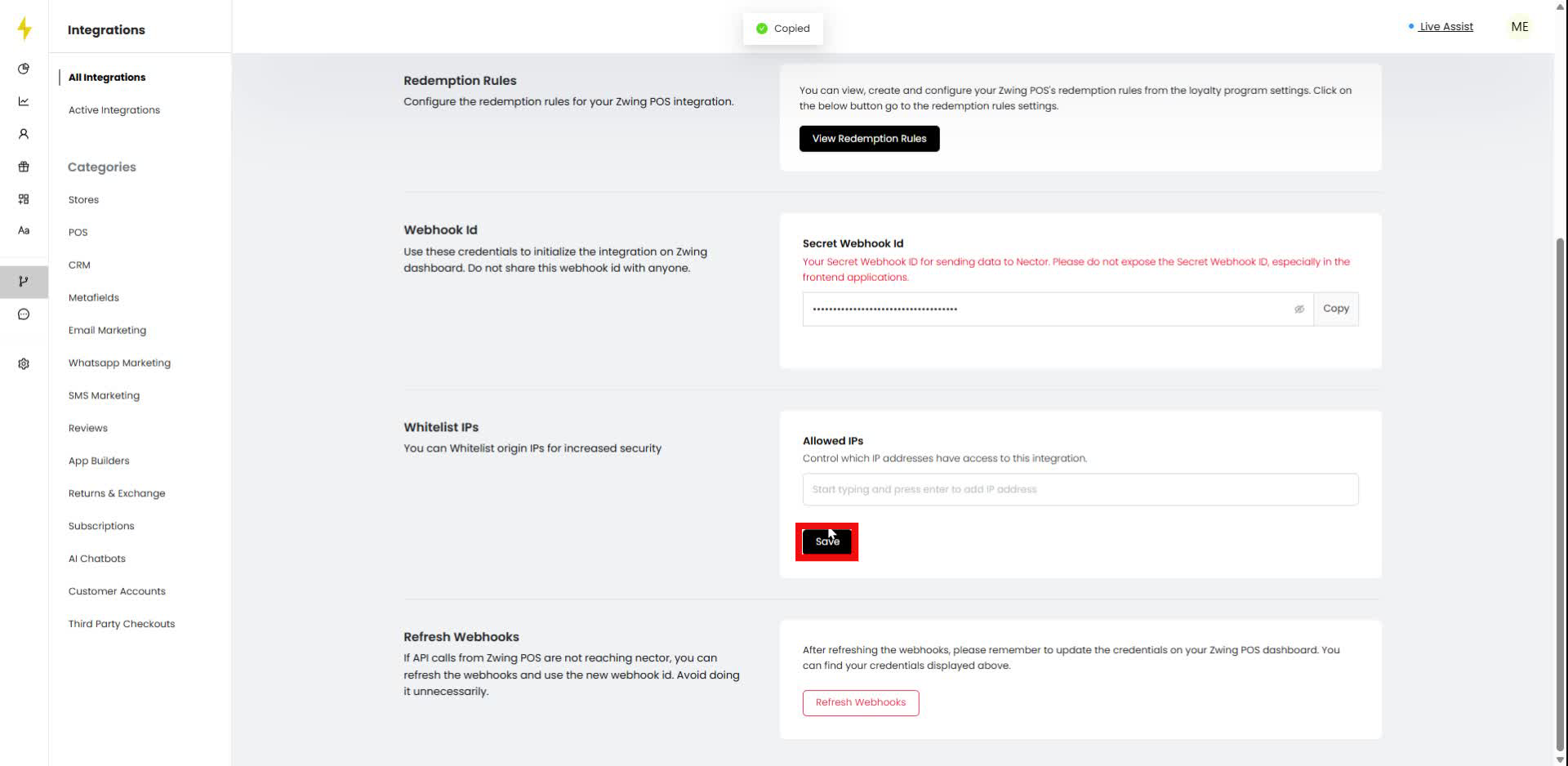1568x766 pixels.
Task: Open the chat support icon in sidebar
Action: pos(24,314)
